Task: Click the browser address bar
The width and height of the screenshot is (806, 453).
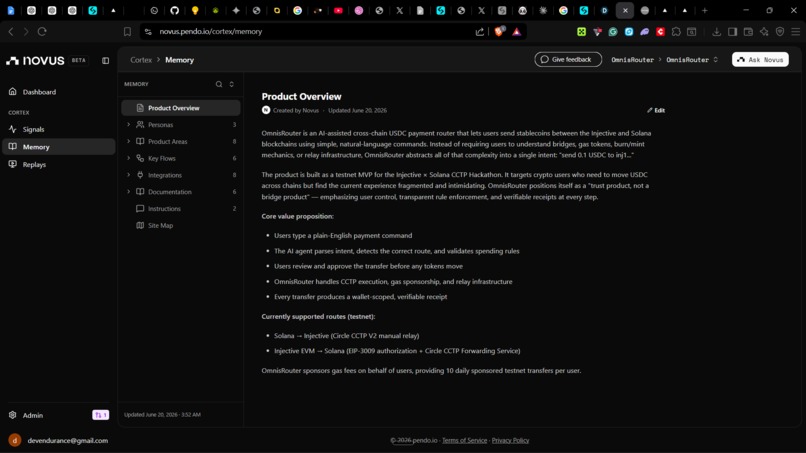Action: coord(308,32)
